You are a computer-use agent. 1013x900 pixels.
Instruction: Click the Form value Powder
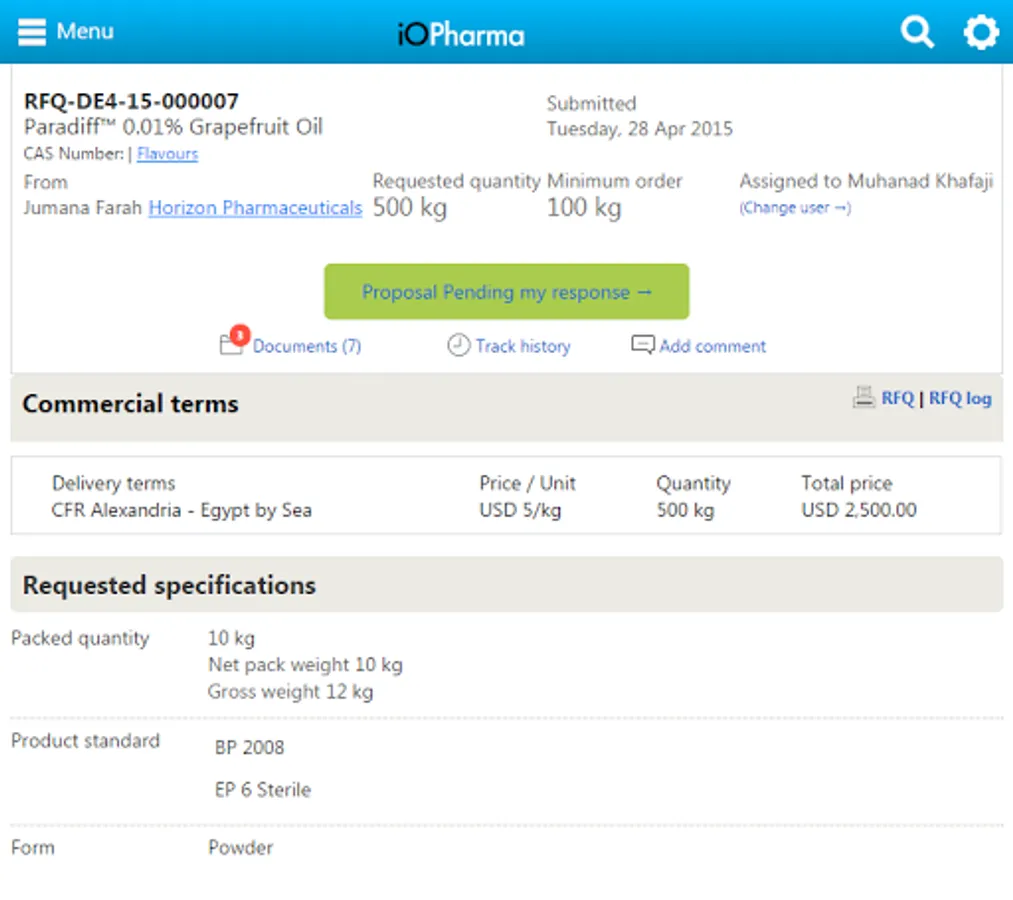coord(240,848)
